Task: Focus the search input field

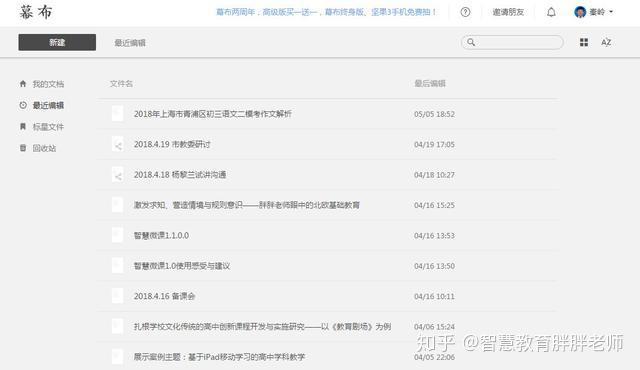Action: (x=512, y=42)
